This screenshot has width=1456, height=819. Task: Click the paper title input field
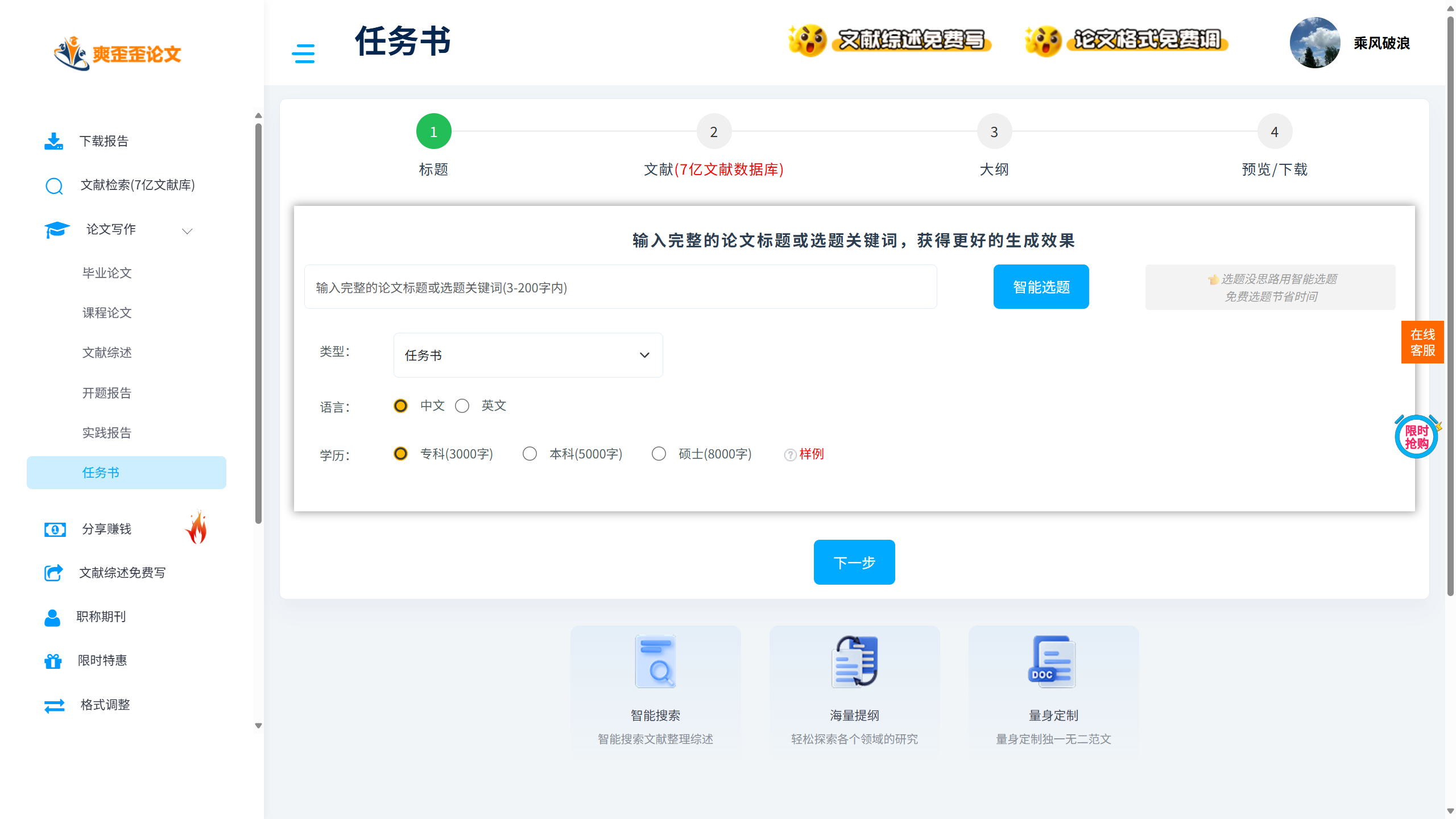tap(620, 287)
